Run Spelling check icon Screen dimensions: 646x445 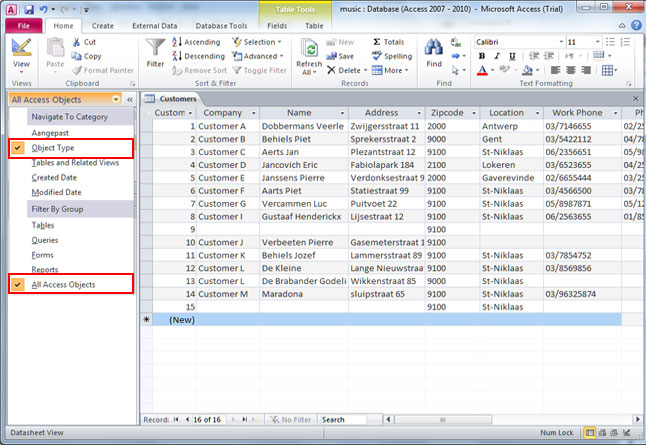tap(377, 56)
